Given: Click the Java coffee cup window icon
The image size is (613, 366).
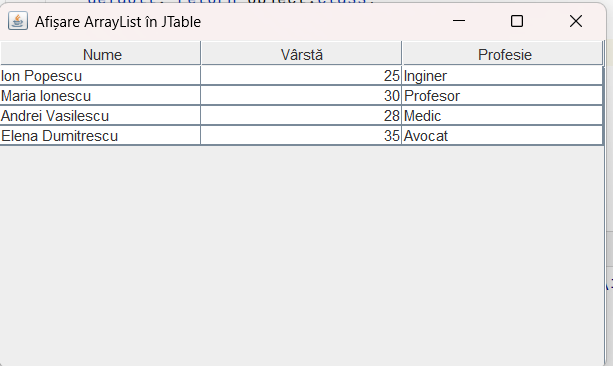Looking at the screenshot, I should pyautogui.click(x=18, y=21).
